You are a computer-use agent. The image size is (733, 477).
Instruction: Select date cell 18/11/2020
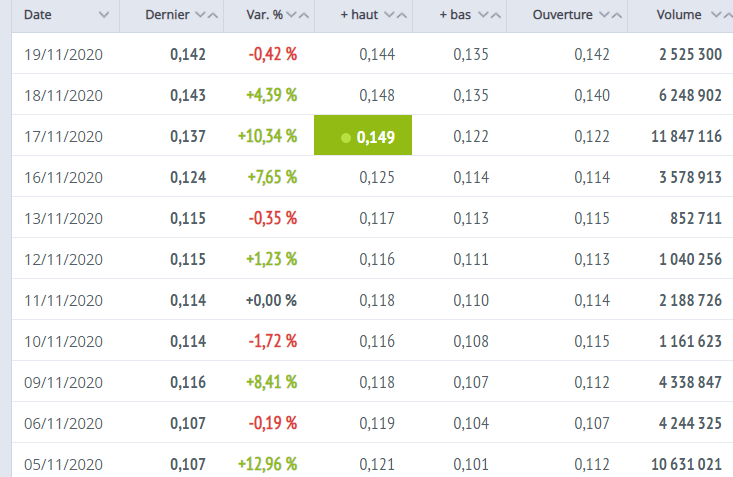click(x=64, y=96)
